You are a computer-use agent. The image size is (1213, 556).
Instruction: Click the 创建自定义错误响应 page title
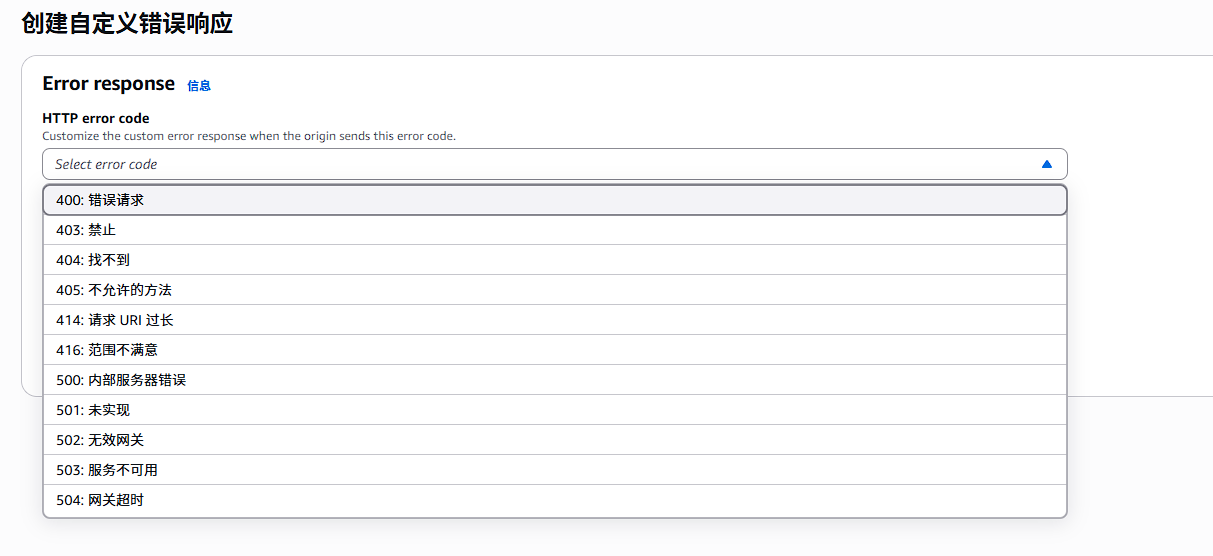[127, 24]
